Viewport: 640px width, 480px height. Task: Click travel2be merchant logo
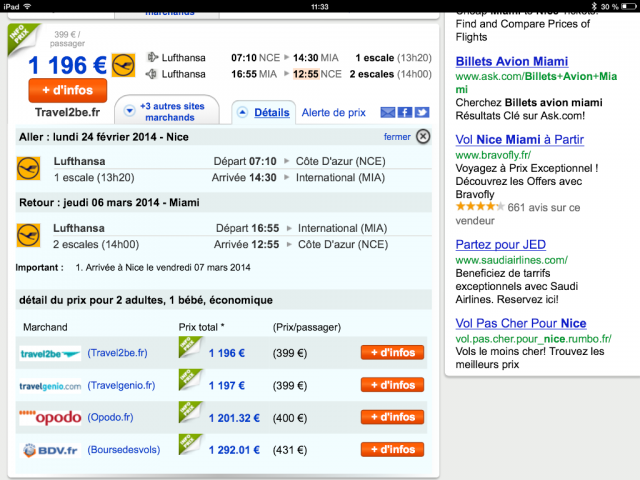[50, 353]
